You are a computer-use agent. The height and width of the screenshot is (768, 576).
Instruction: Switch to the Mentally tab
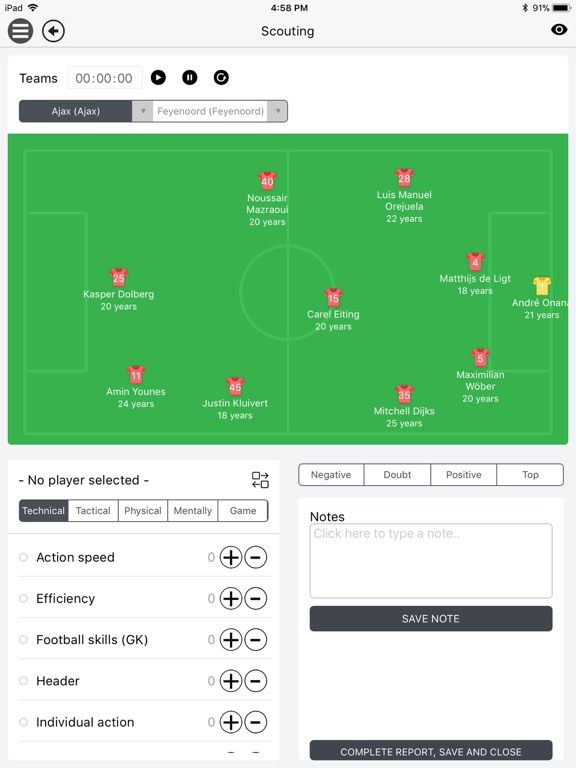(192, 511)
